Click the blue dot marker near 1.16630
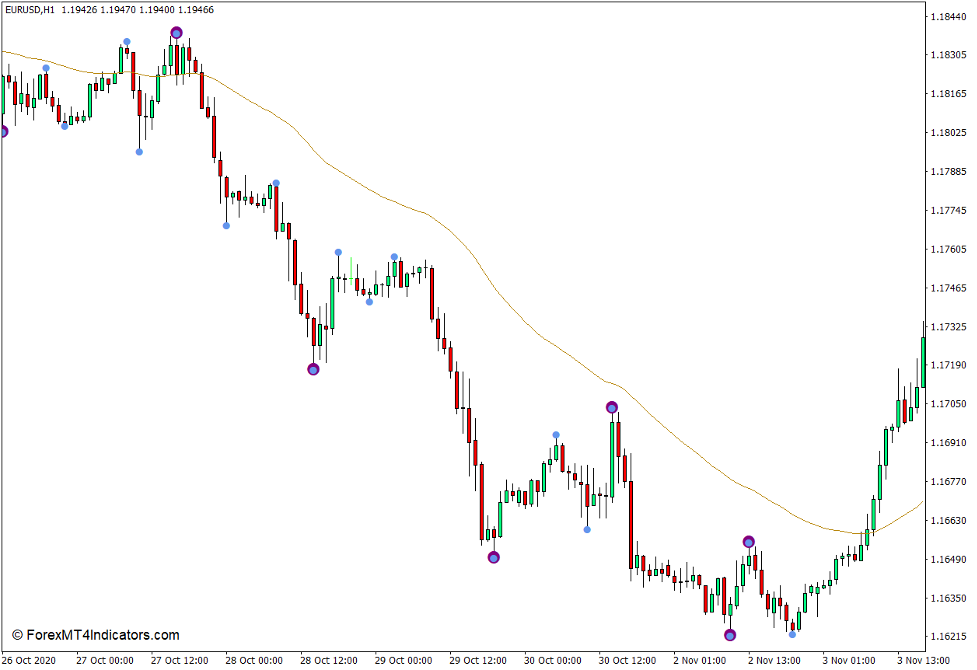Screen dimensions: 977x670 pos(589,527)
